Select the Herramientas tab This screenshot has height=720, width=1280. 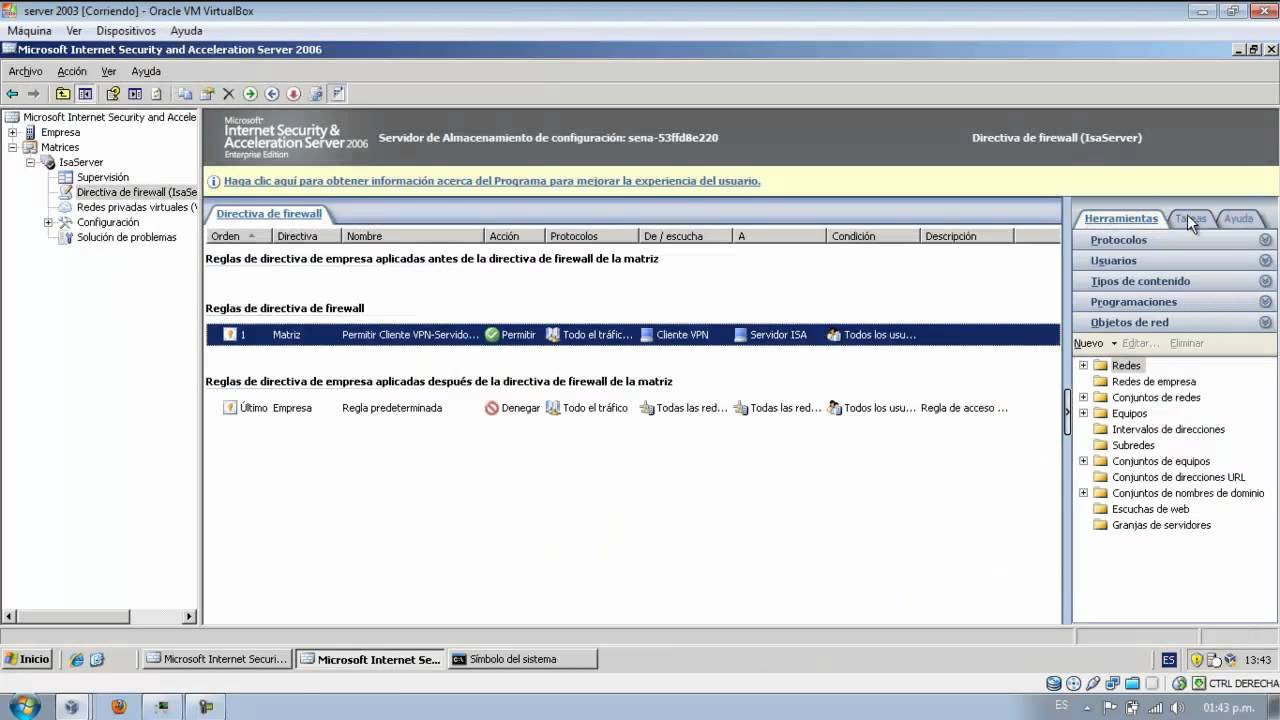pyautogui.click(x=1121, y=218)
